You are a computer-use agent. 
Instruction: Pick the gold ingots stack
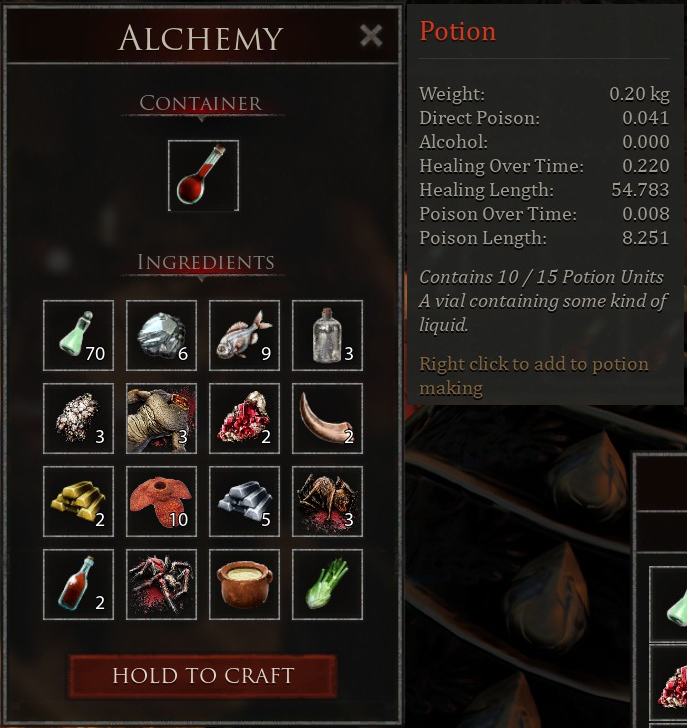[78, 501]
